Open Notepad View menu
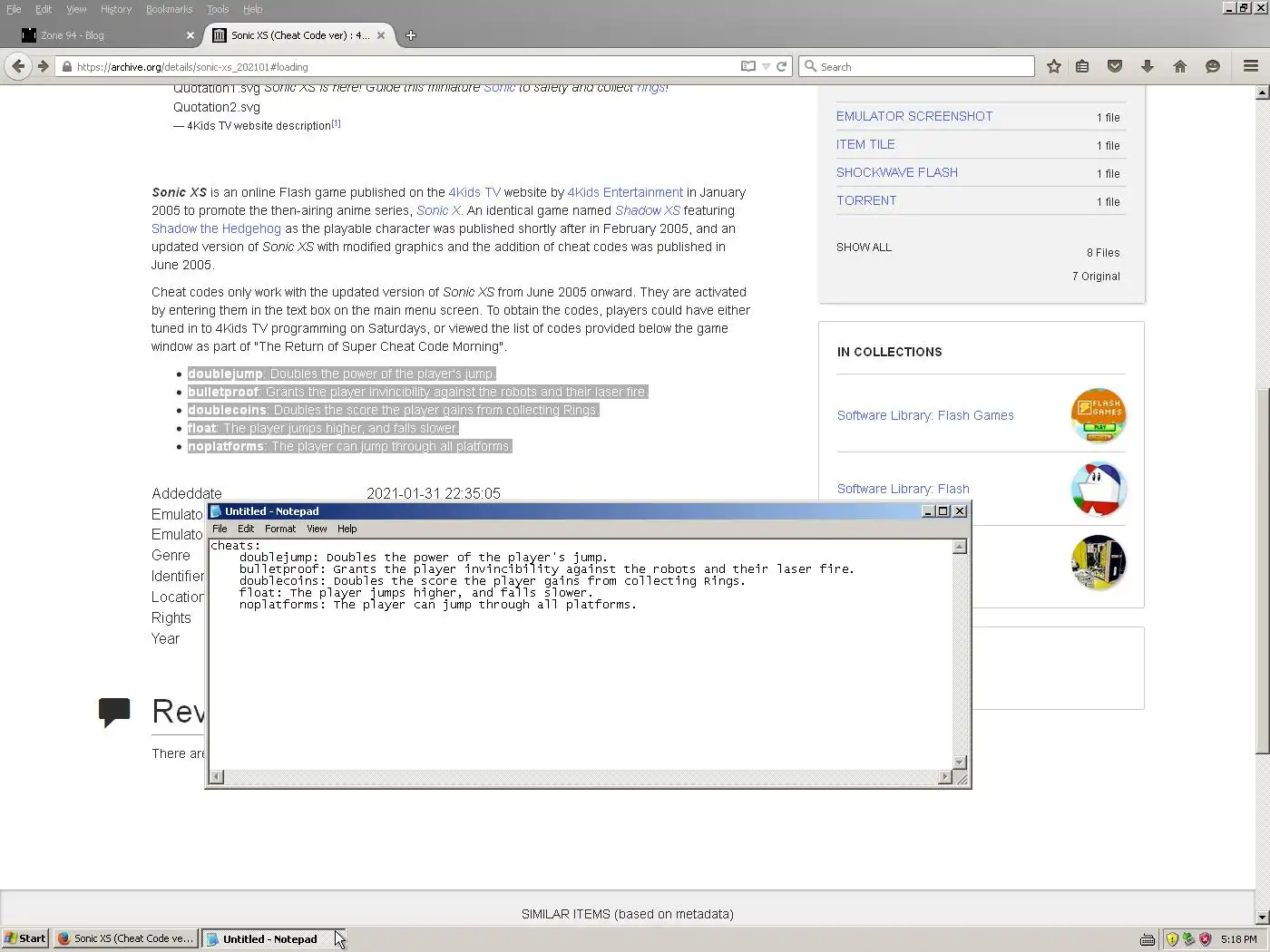The image size is (1270, 952). tap(317, 529)
